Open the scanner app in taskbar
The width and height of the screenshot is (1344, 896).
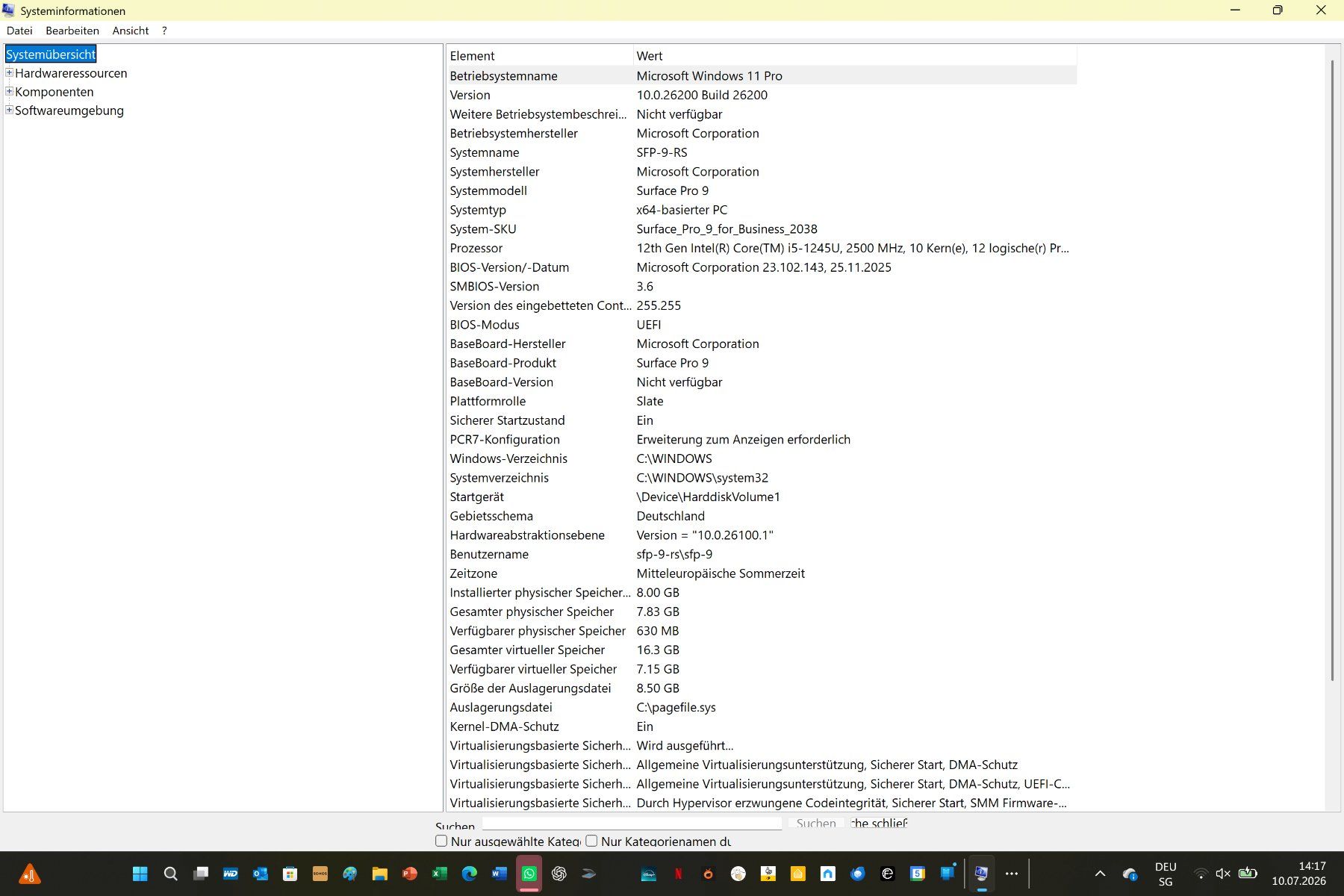click(x=588, y=874)
